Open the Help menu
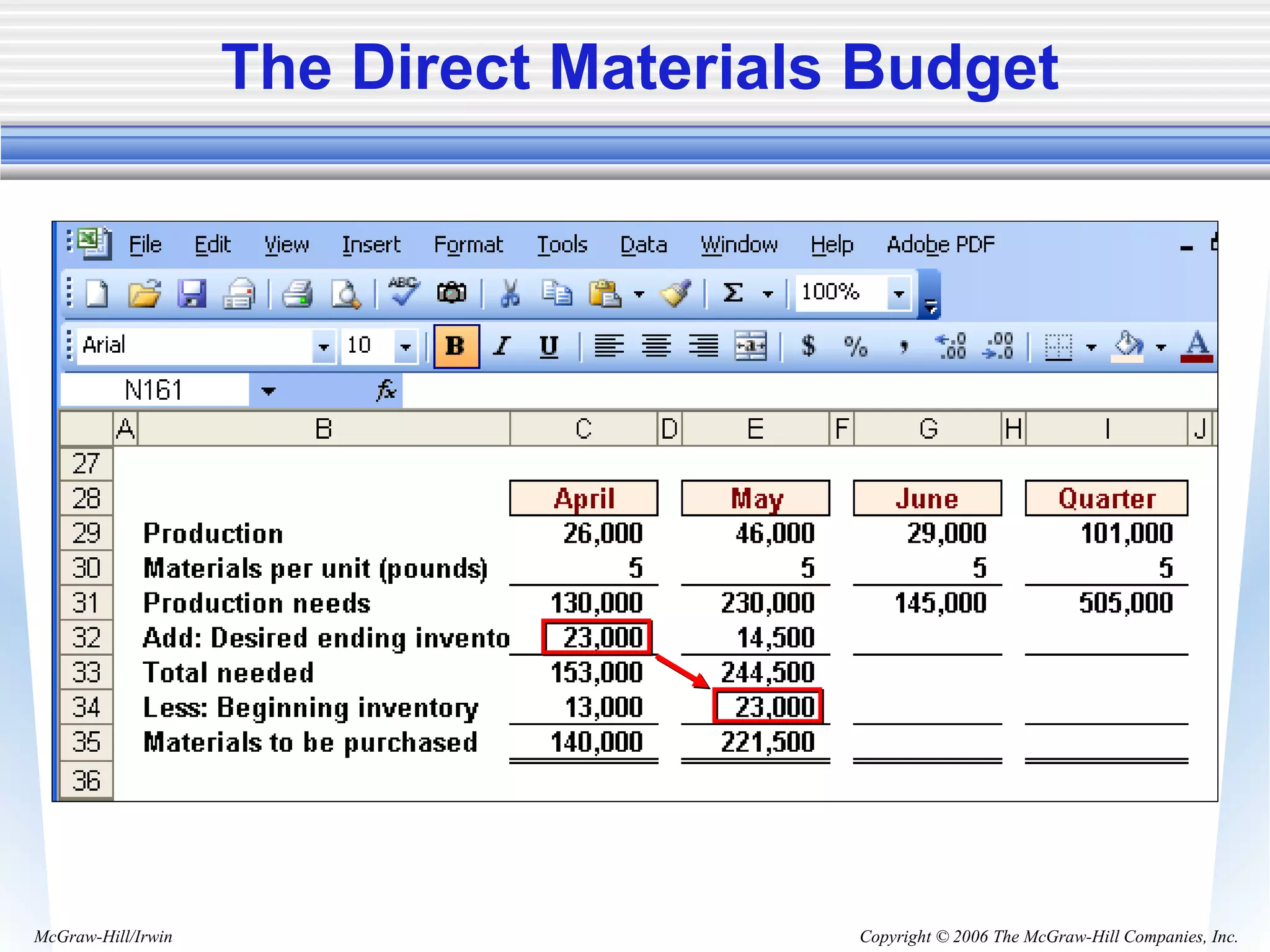The image size is (1270, 952). (832, 245)
